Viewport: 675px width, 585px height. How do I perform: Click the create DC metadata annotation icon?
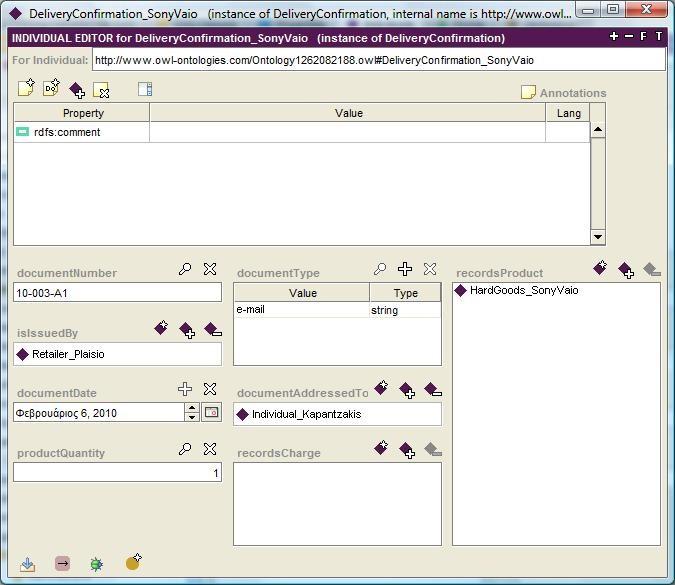52,87
